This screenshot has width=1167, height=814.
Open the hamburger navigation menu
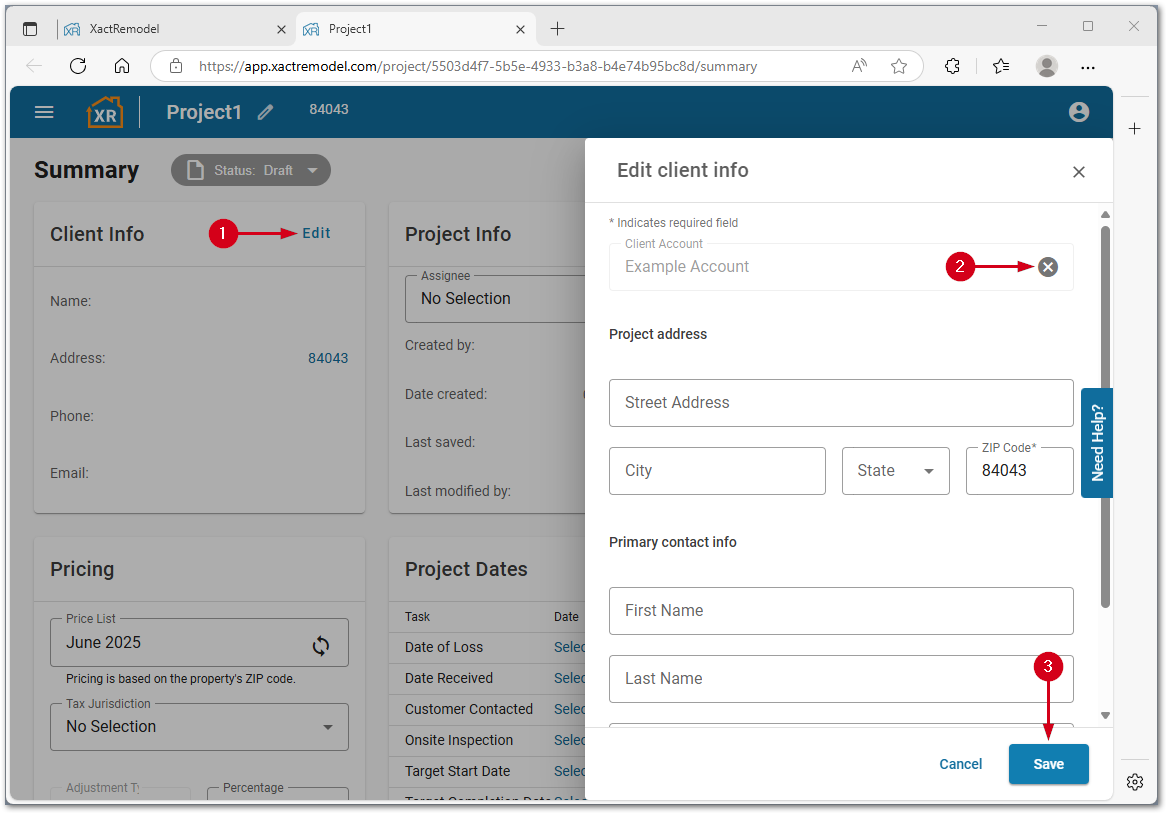(44, 112)
